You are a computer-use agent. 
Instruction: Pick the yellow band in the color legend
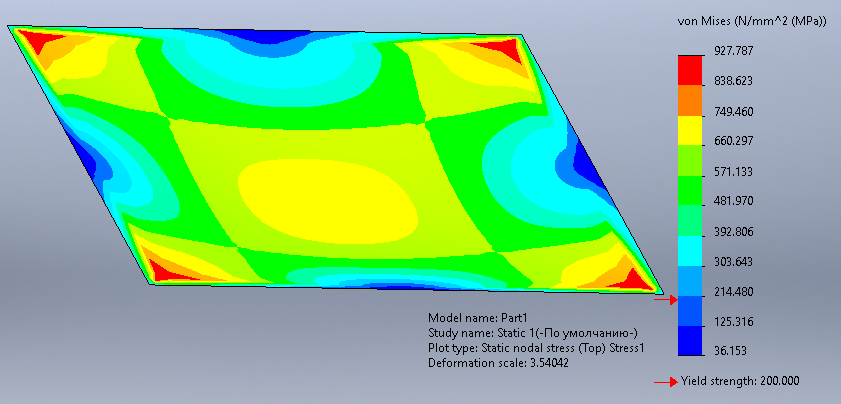point(690,129)
